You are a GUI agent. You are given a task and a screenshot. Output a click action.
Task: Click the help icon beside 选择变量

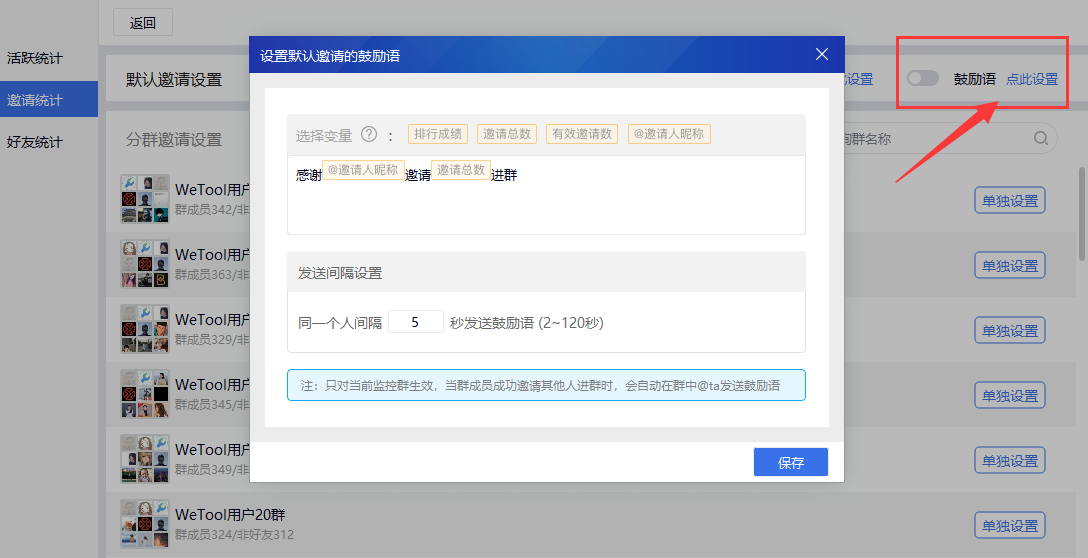(x=369, y=135)
